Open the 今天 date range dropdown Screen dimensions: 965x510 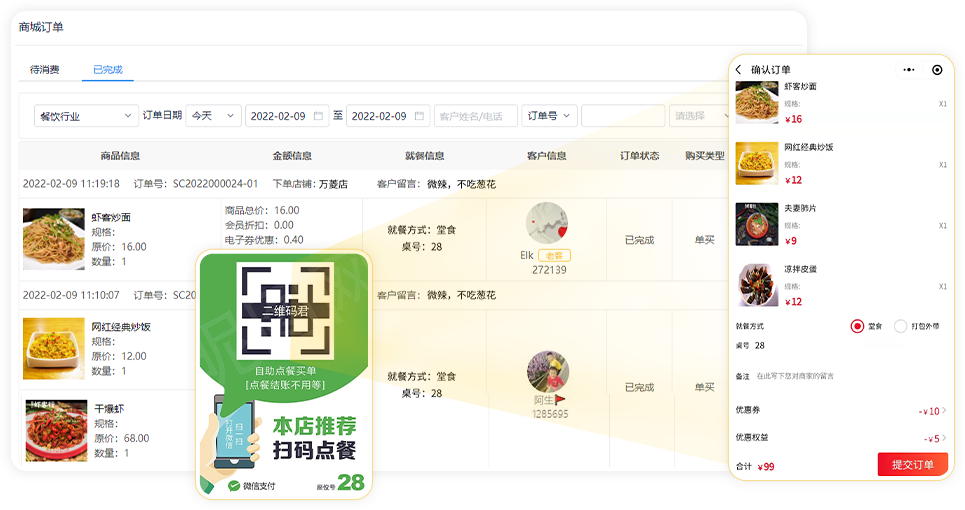tap(213, 116)
